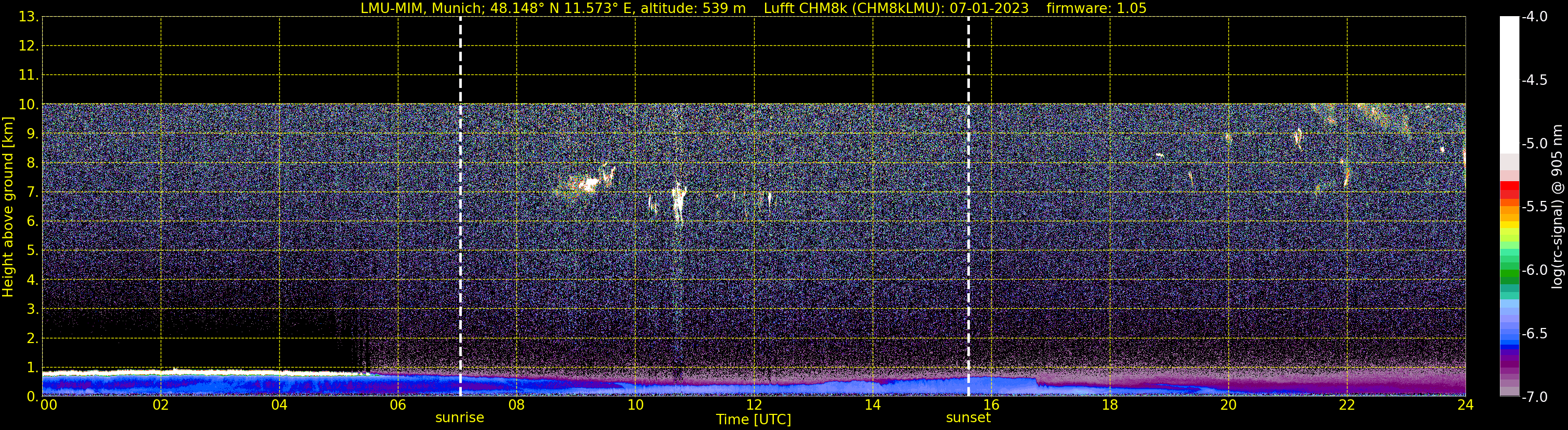
Task: Click the time axis tick label "08"
Action: pos(517,406)
